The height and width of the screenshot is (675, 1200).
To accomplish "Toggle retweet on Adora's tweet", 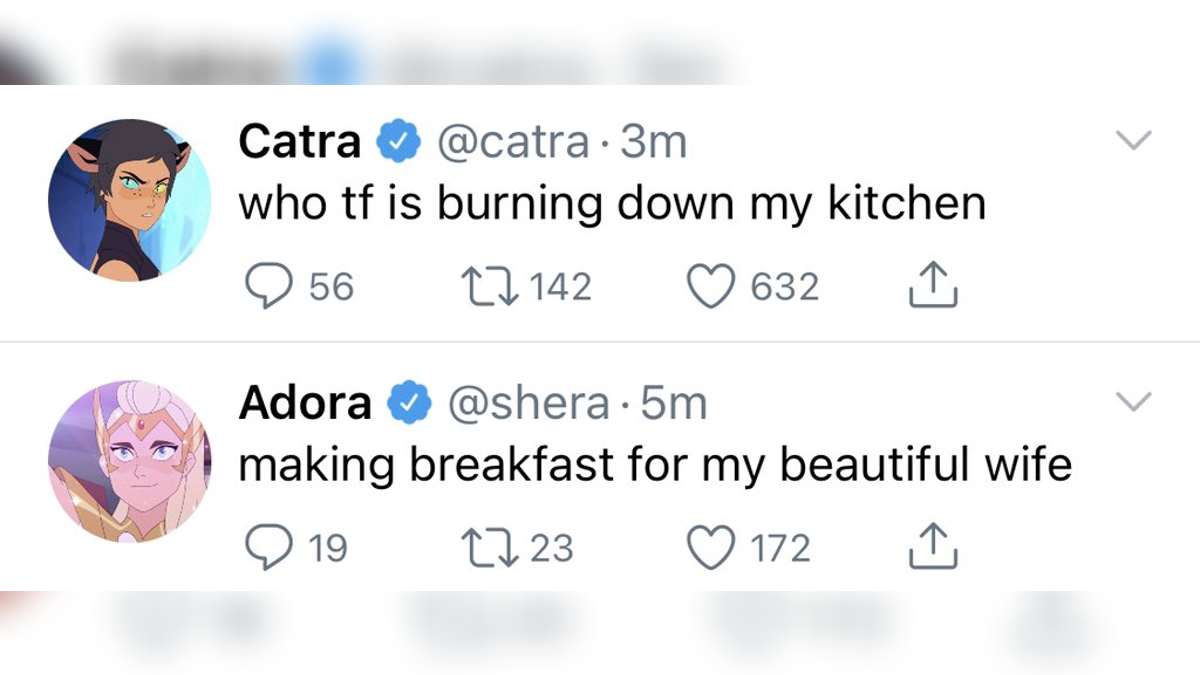I will (490, 545).
